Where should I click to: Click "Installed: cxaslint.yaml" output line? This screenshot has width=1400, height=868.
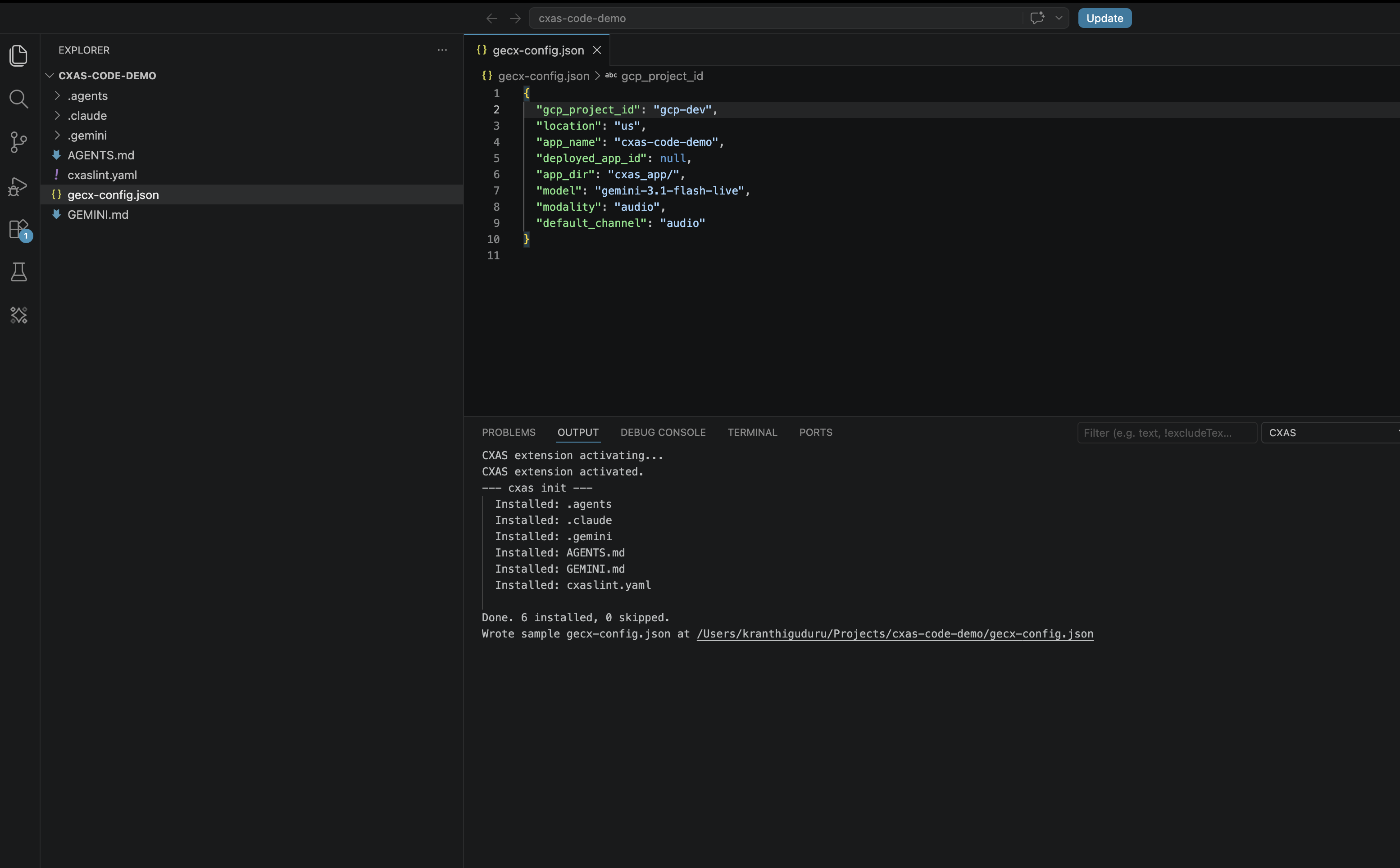(x=573, y=585)
